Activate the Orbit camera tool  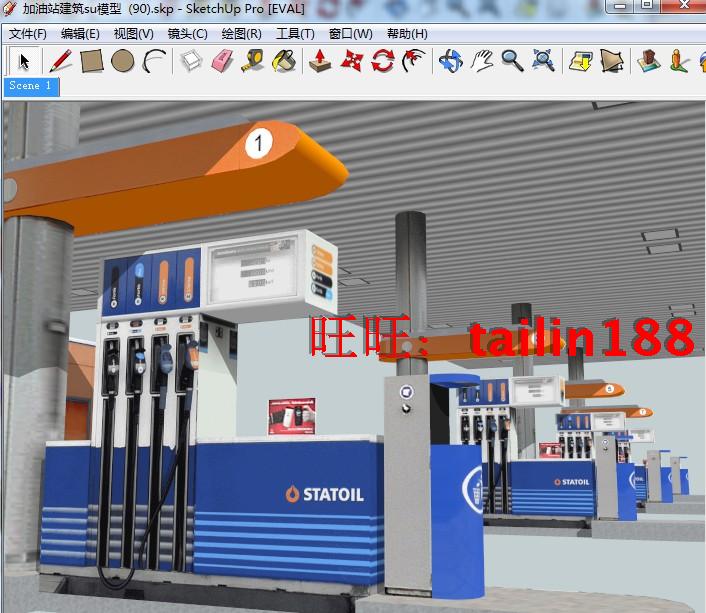click(451, 61)
